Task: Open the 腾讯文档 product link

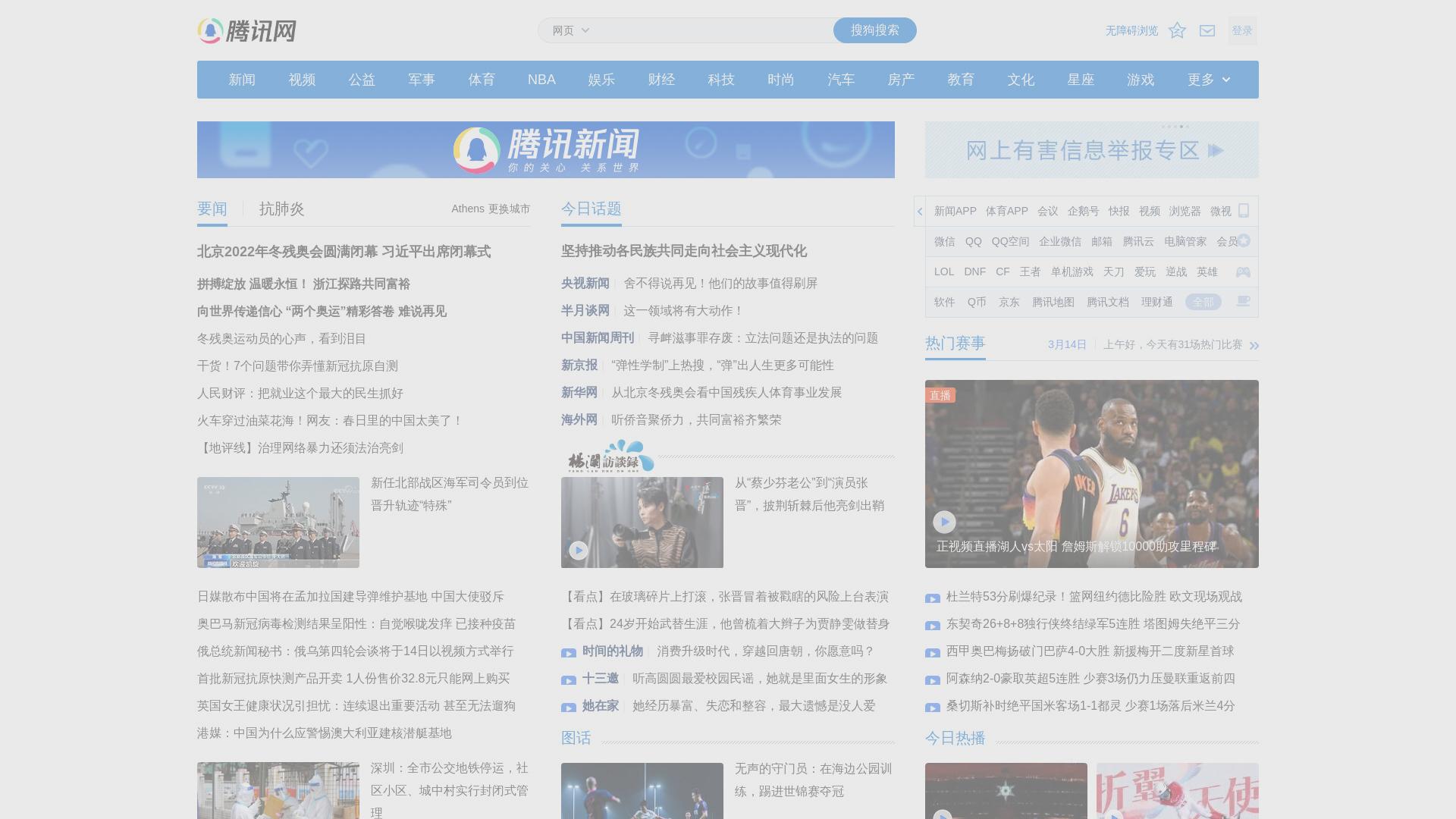Action: (1108, 302)
